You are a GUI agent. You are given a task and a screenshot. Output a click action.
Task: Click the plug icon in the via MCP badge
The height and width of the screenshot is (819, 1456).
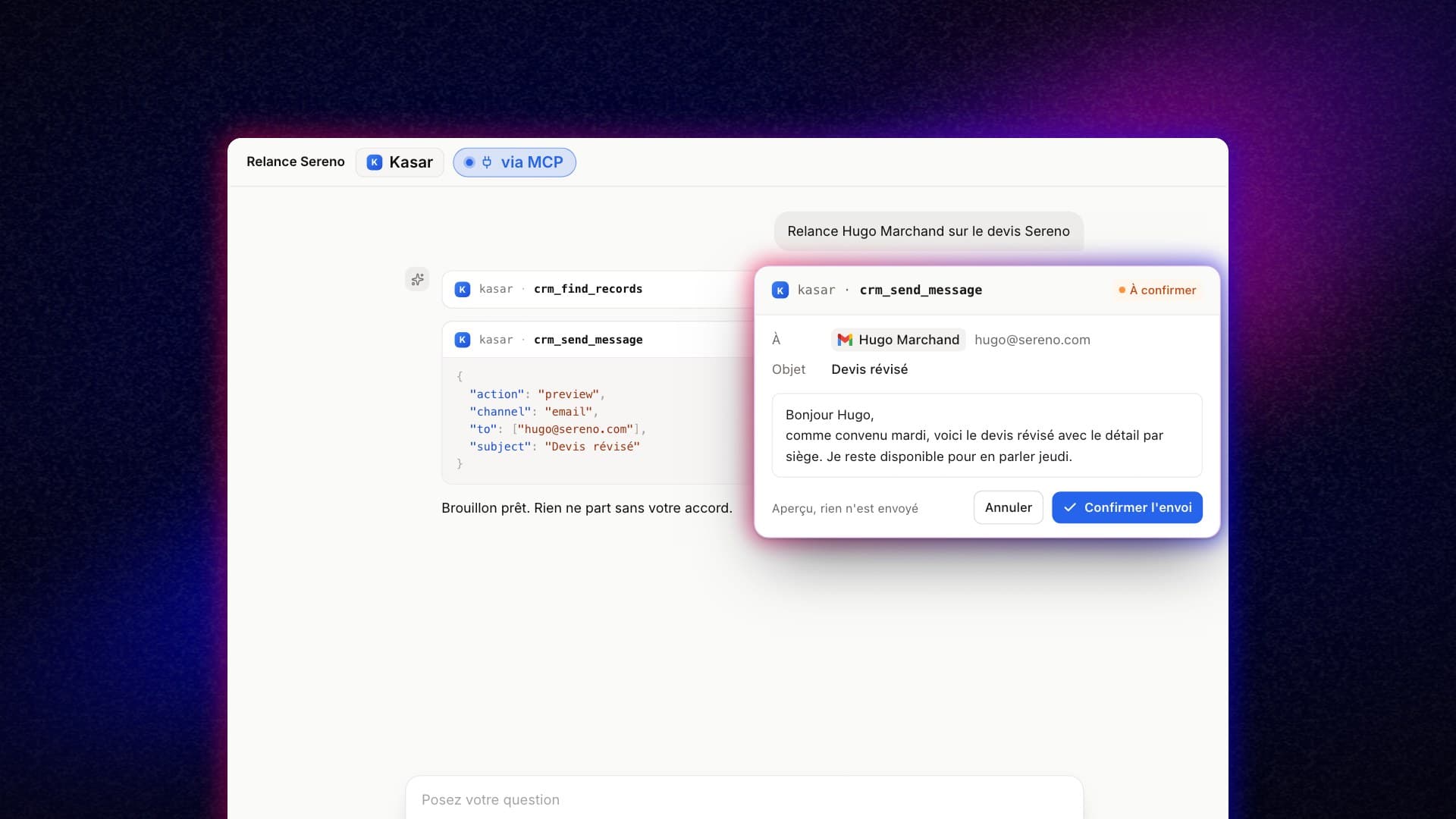[x=487, y=162]
